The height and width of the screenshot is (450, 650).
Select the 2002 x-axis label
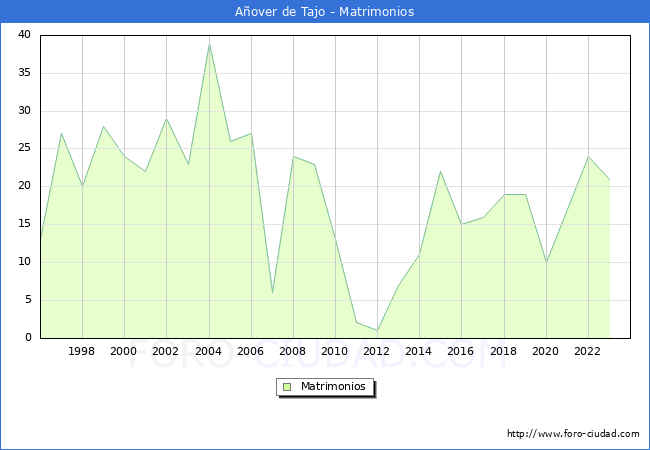click(166, 351)
